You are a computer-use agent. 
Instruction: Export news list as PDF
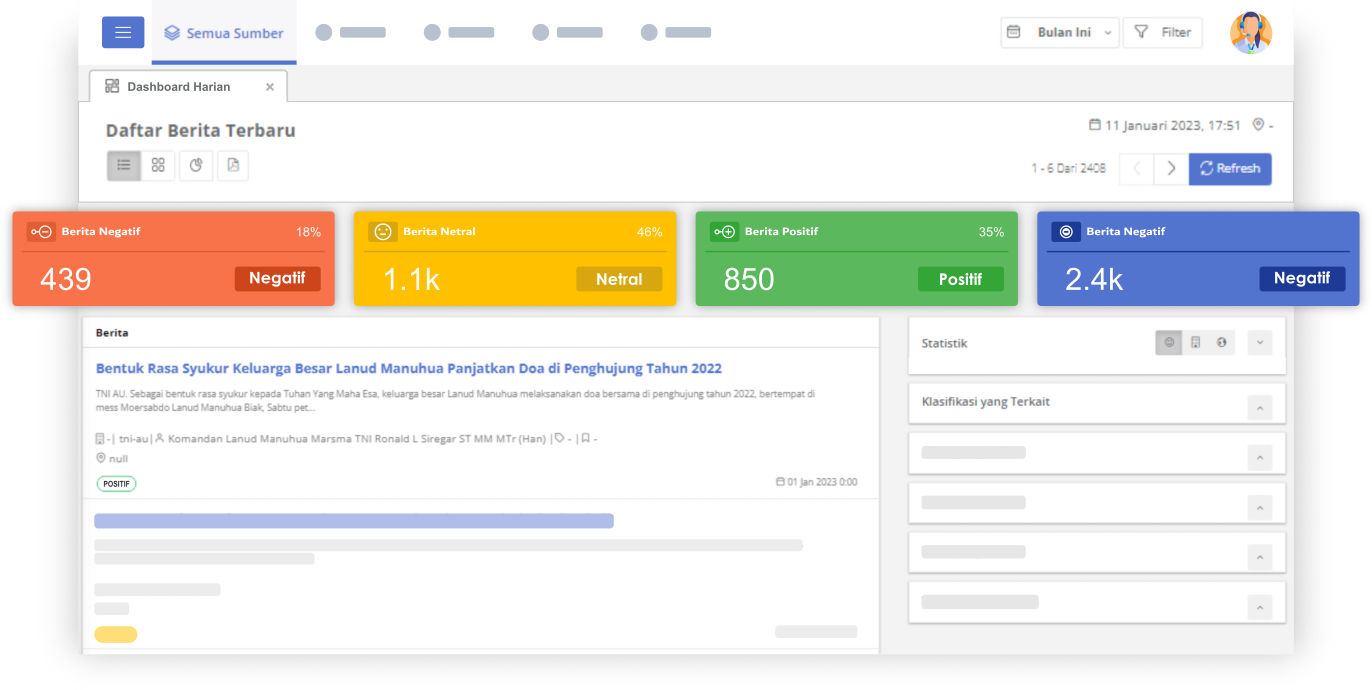pyautogui.click(x=233, y=166)
